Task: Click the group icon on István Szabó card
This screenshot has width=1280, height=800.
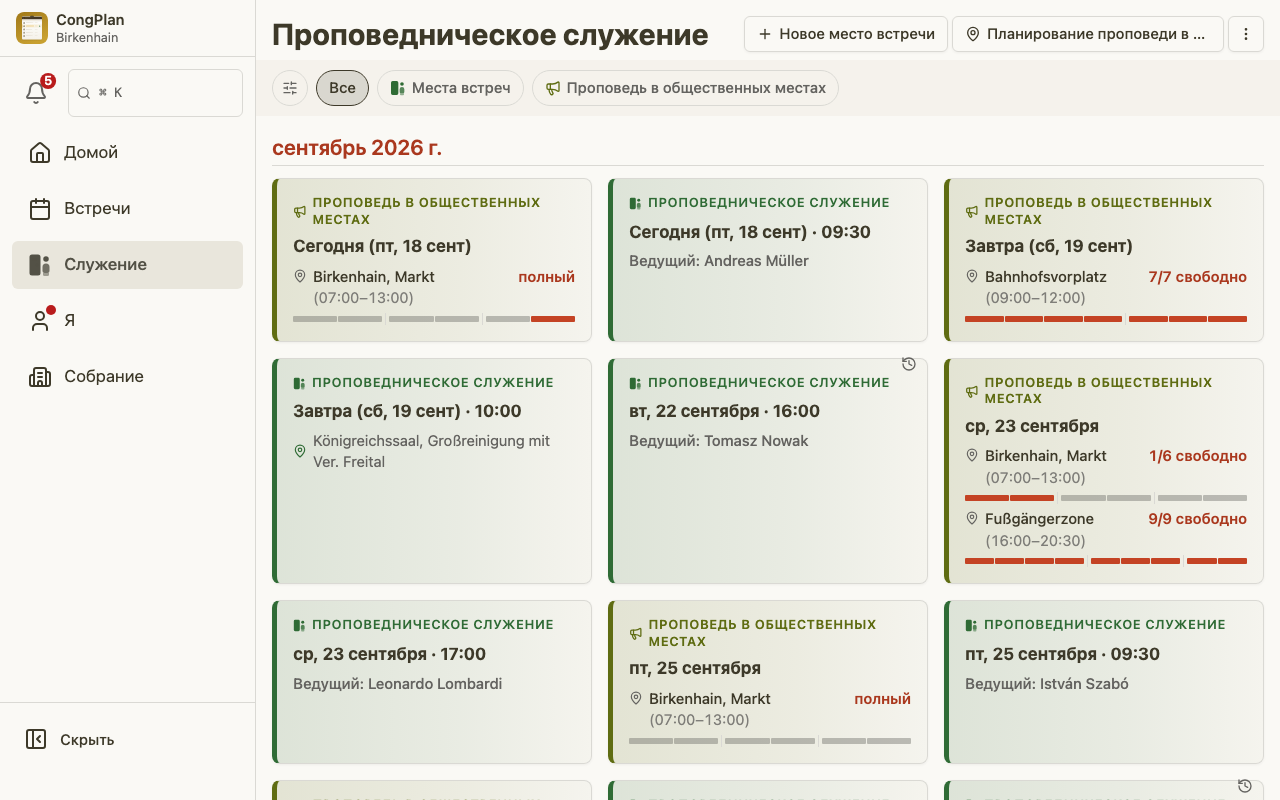Action: [x=971, y=625]
